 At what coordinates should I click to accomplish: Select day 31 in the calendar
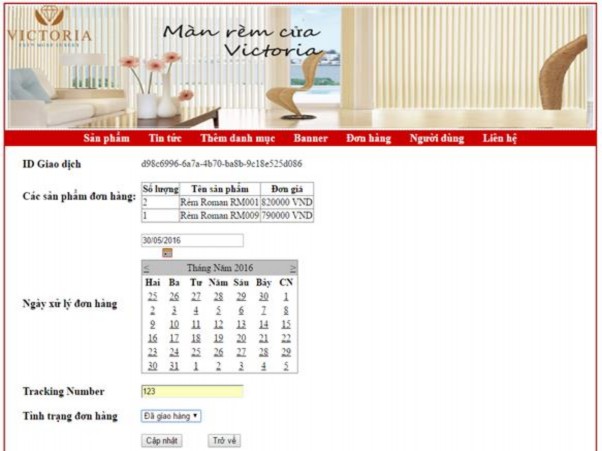pos(174,366)
